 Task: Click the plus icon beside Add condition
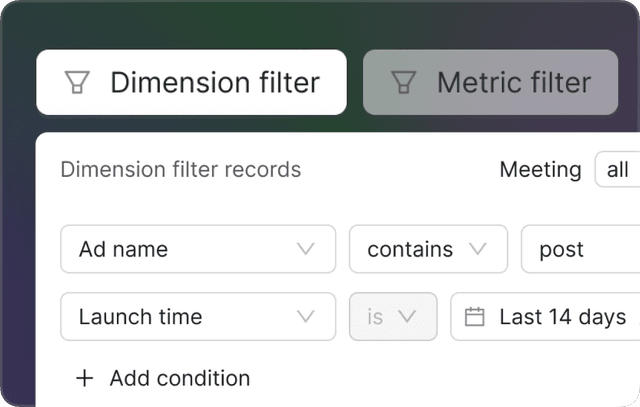point(85,378)
